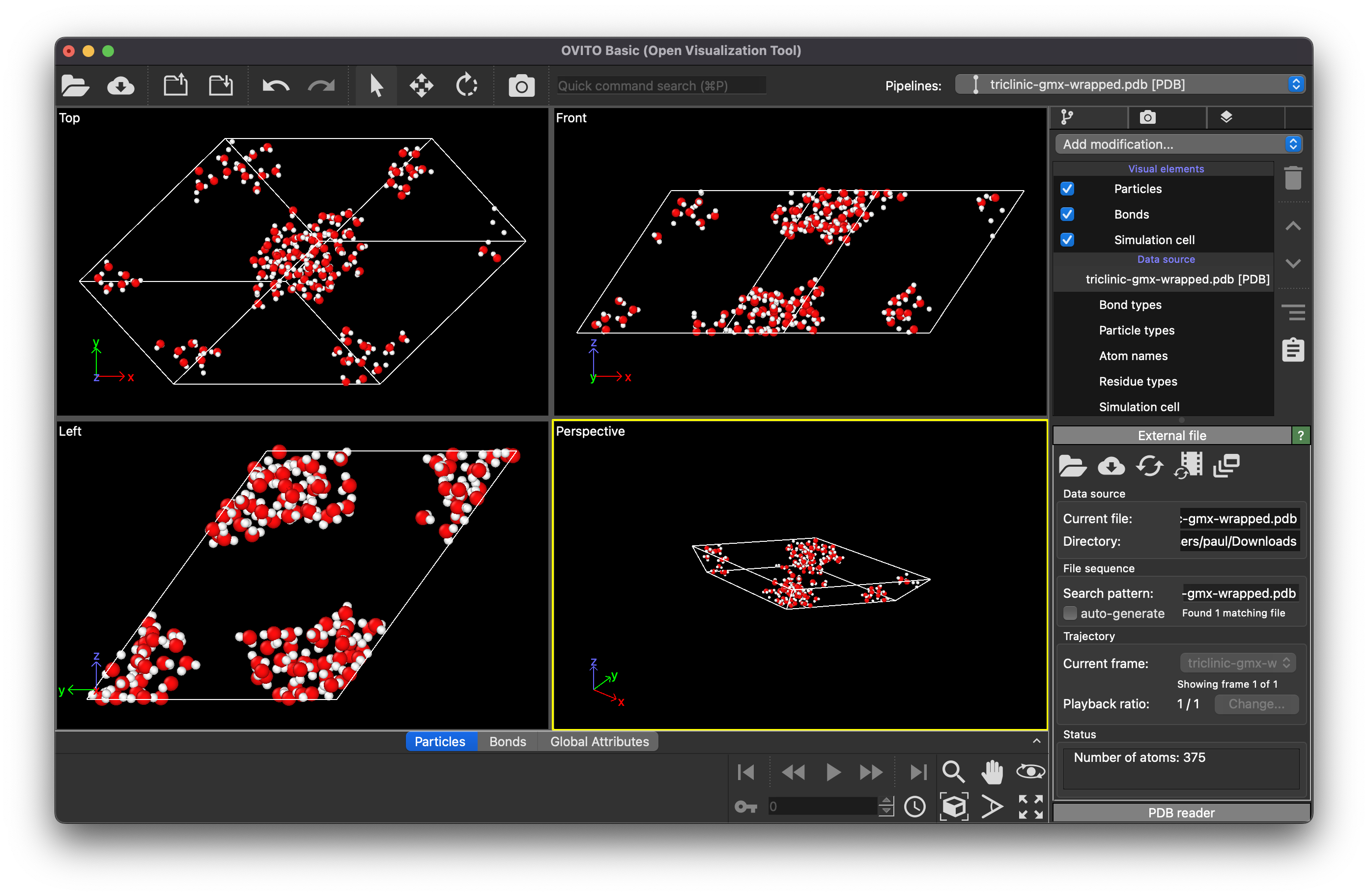
Task: Click the zoom scene extents icon
Action: point(954,806)
